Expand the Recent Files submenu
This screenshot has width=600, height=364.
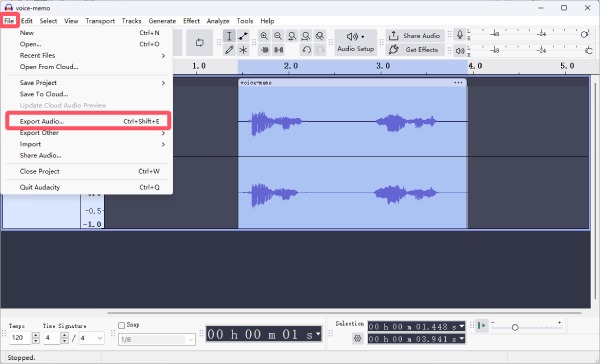pyautogui.click(x=88, y=55)
